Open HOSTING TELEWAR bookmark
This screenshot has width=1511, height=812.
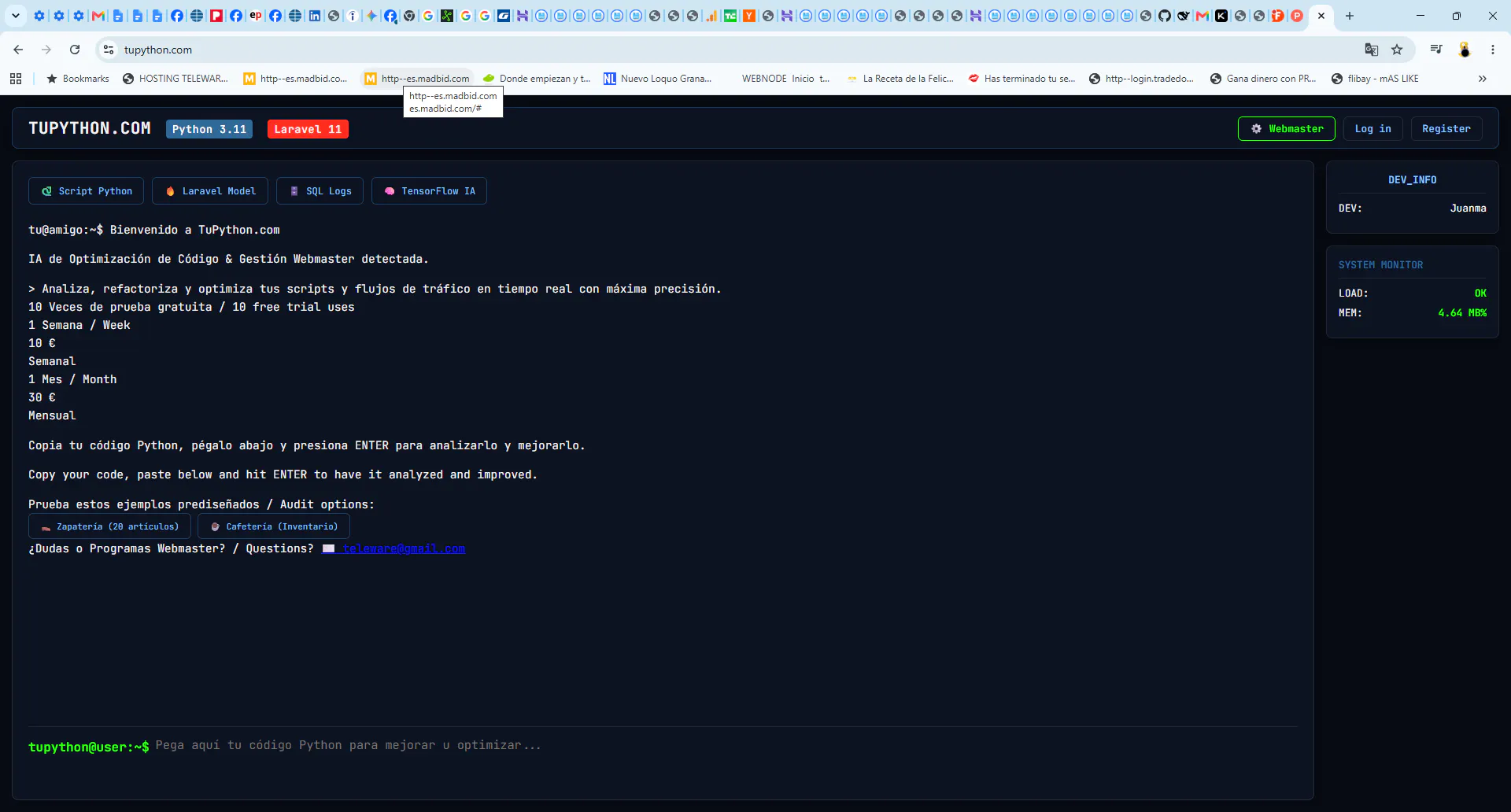click(x=175, y=79)
